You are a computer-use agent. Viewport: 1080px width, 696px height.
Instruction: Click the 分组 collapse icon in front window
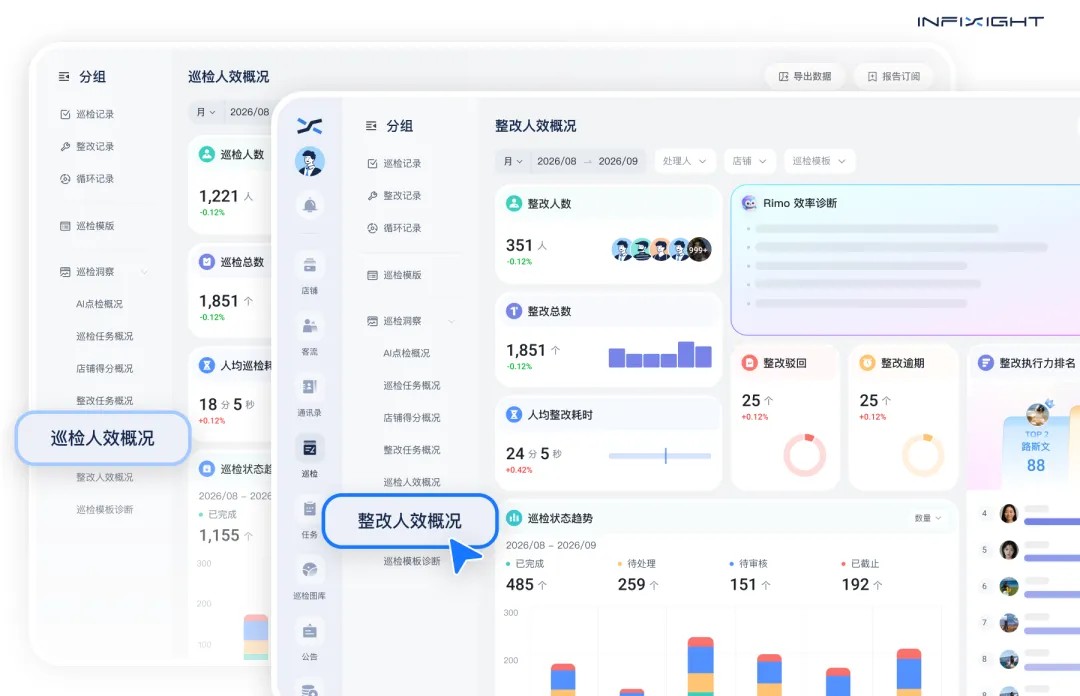tap(371, 125)
